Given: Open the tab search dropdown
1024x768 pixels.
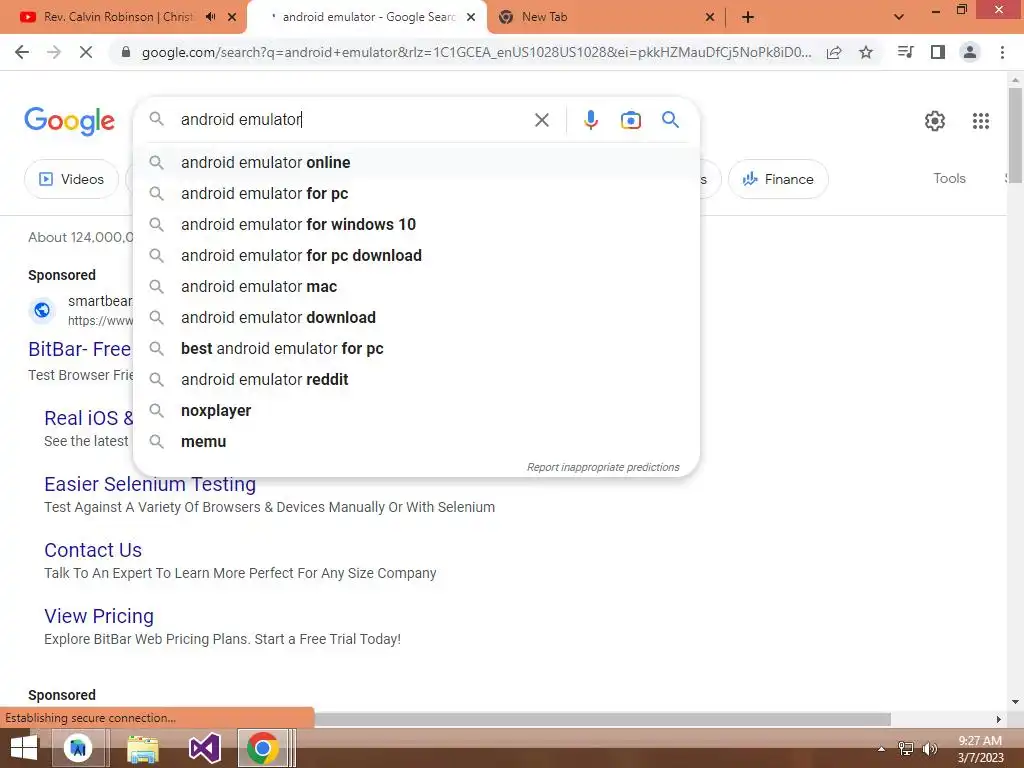Looking at the screenshot, I should (x=899, y=17).
